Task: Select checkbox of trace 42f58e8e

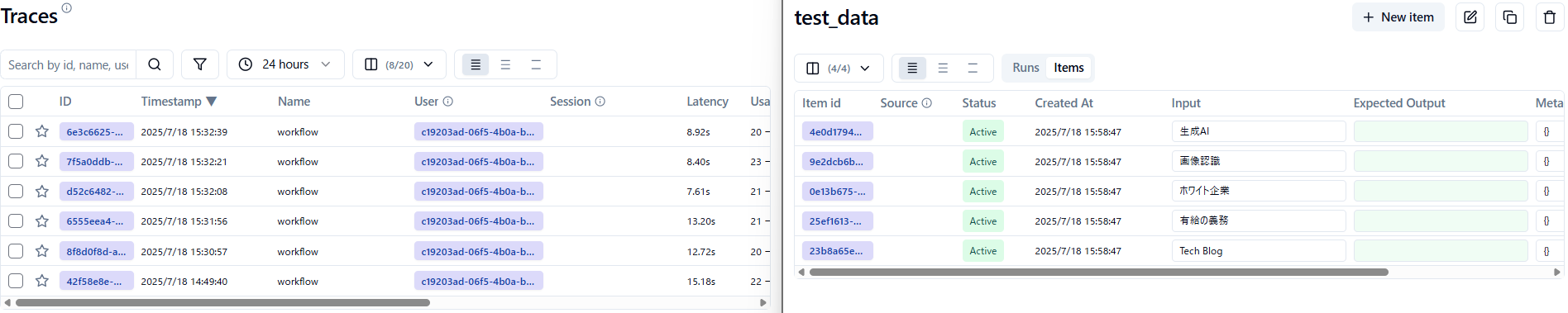Action: click(x=16, y=281)
